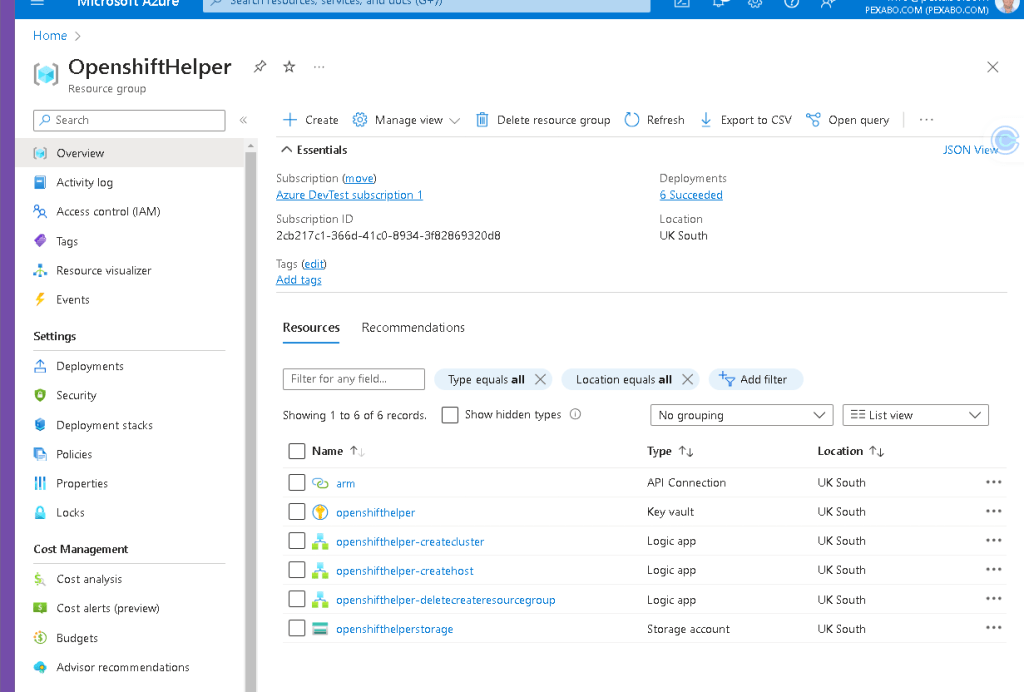
Task: Open more options ellipsis beside the title
Action: (319, 67)
